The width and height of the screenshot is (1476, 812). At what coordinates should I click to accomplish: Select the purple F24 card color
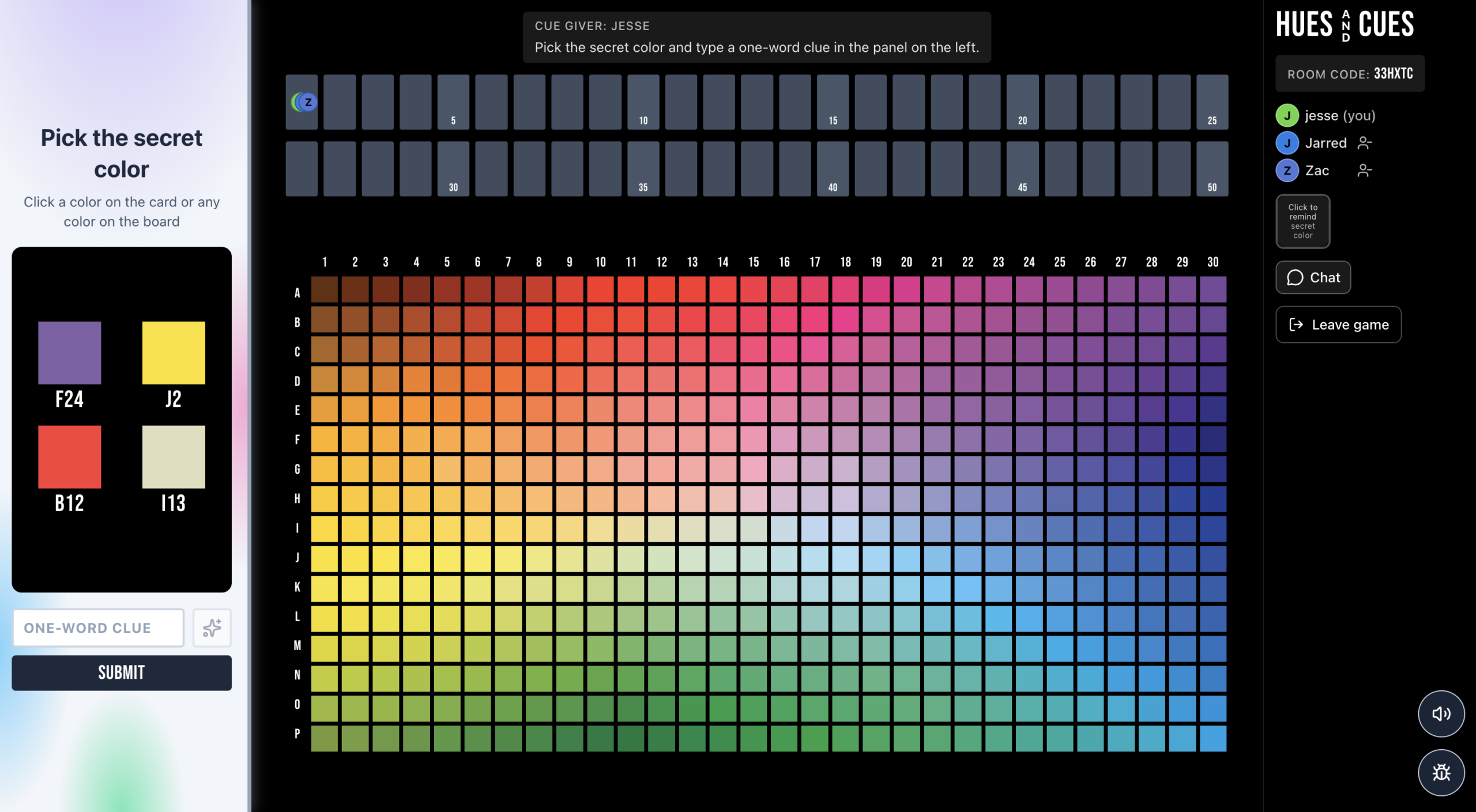point(70,353)
